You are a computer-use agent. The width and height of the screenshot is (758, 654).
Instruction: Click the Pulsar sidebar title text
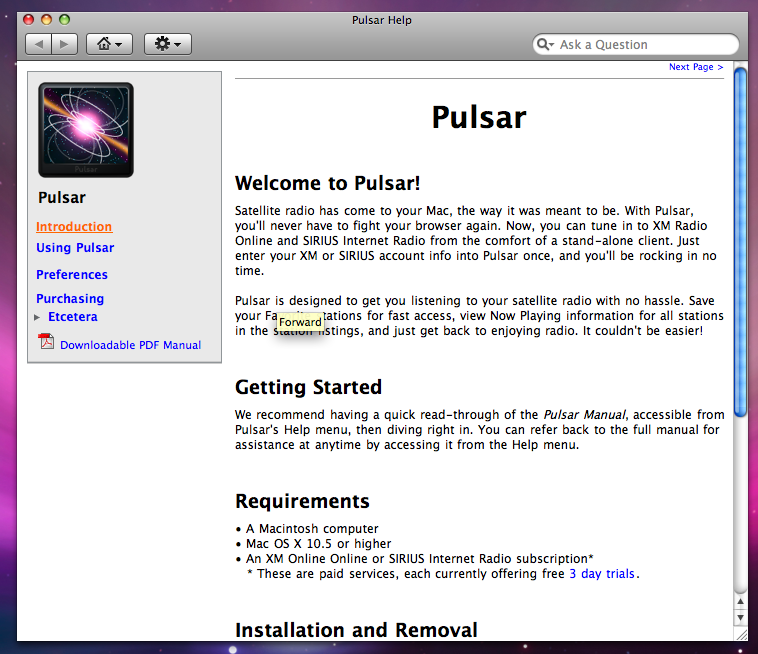tap(62, 198)
